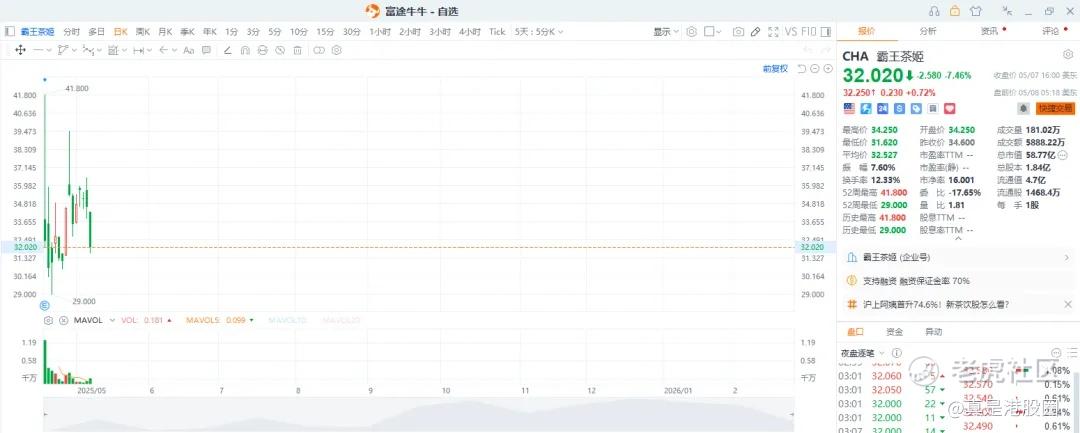Screen dimensions: 1080x433
Task: Open quote panel settings gear
Action: pos(1068,54)
